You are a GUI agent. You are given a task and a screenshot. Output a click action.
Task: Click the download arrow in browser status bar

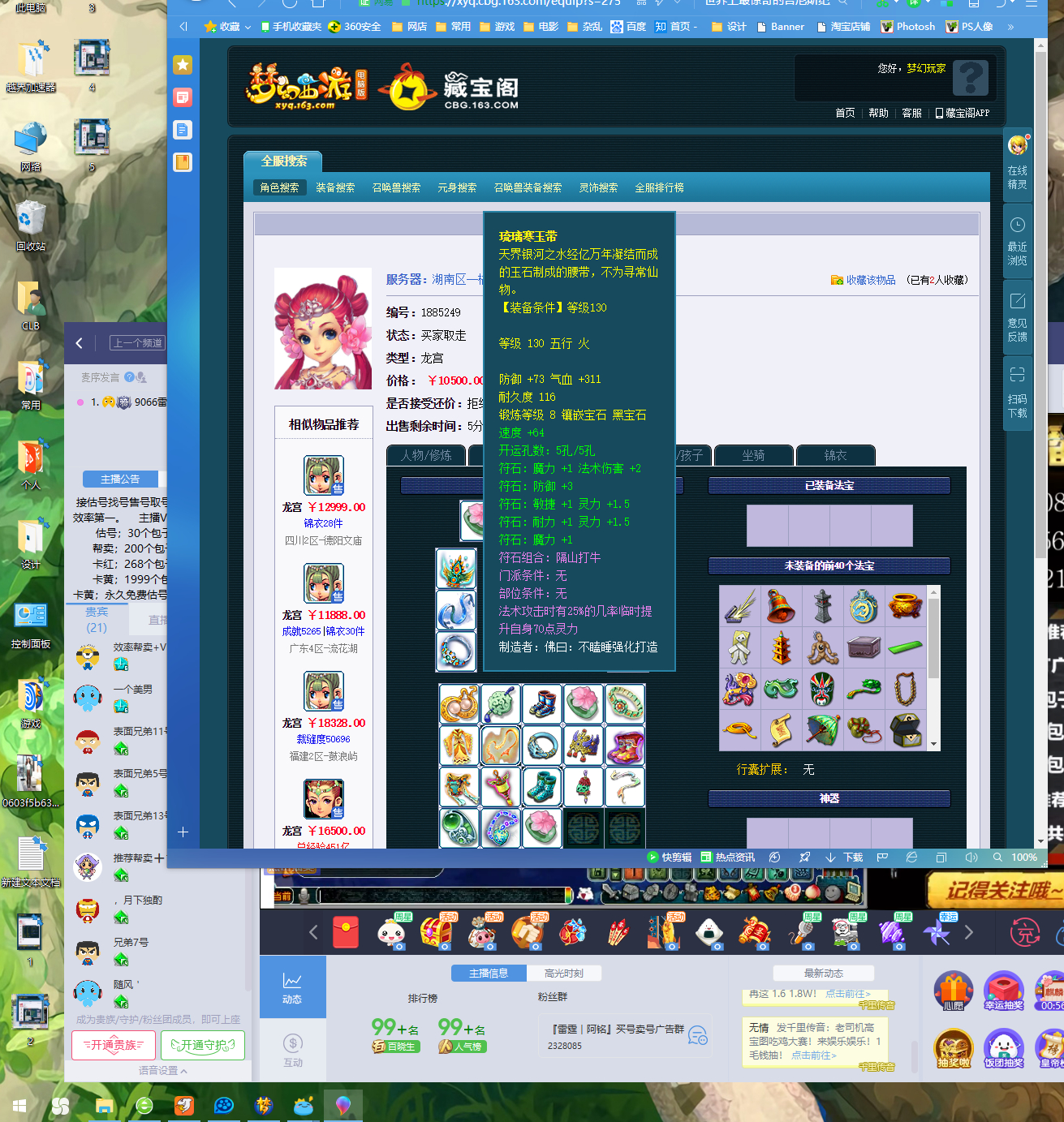click(830, 858)
